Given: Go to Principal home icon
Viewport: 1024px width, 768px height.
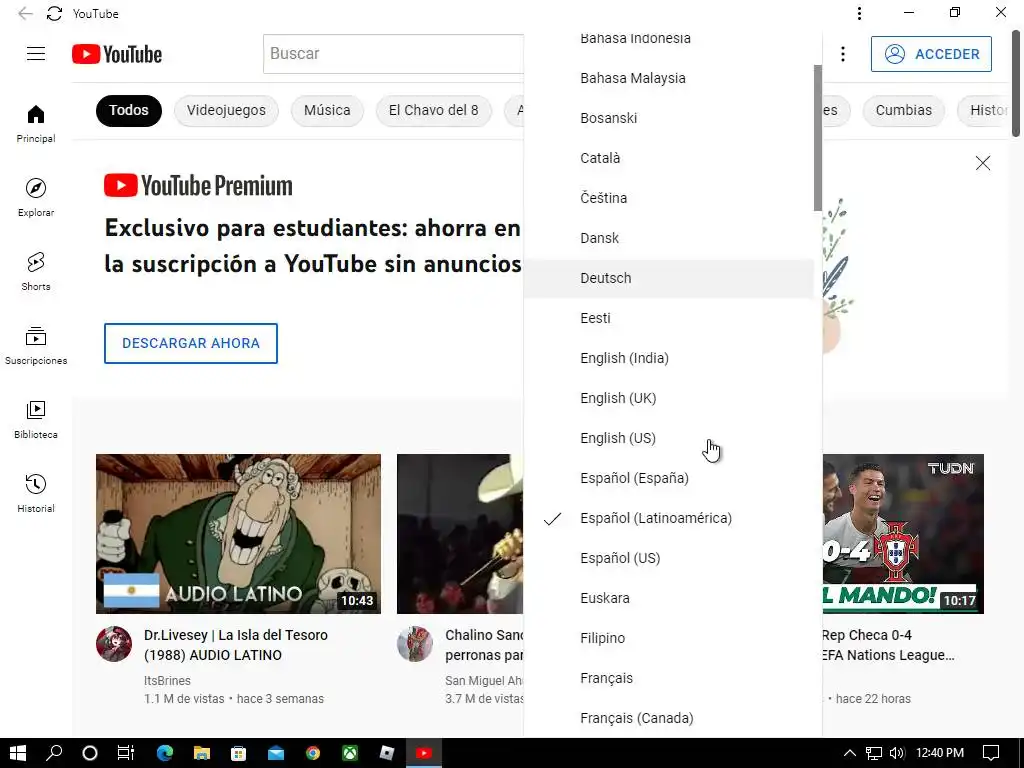Looking at the screenshot, I should (36, 115).
